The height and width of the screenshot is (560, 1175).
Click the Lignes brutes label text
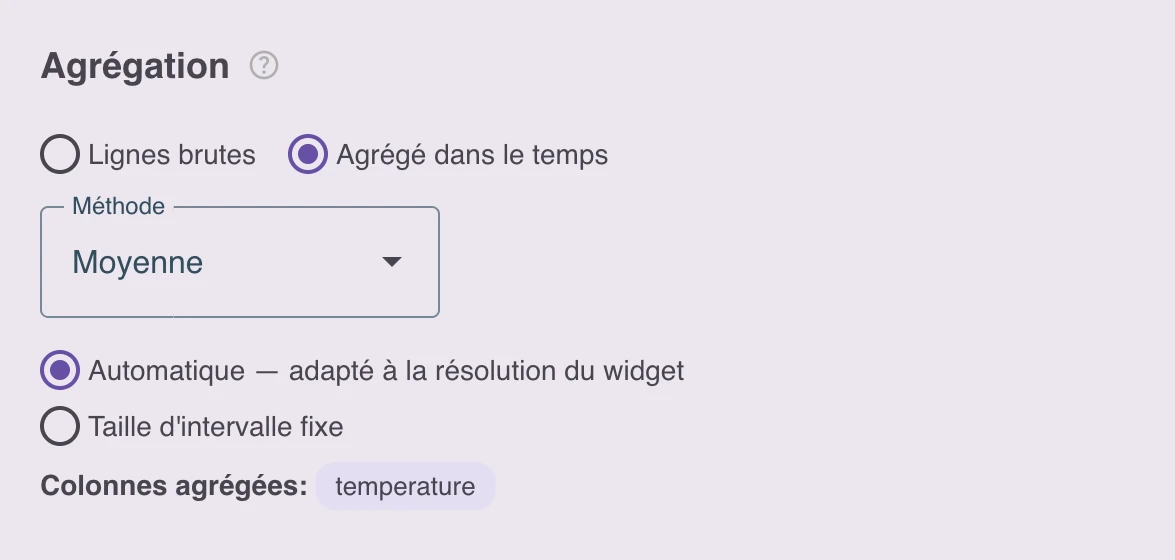pos(172,155)
